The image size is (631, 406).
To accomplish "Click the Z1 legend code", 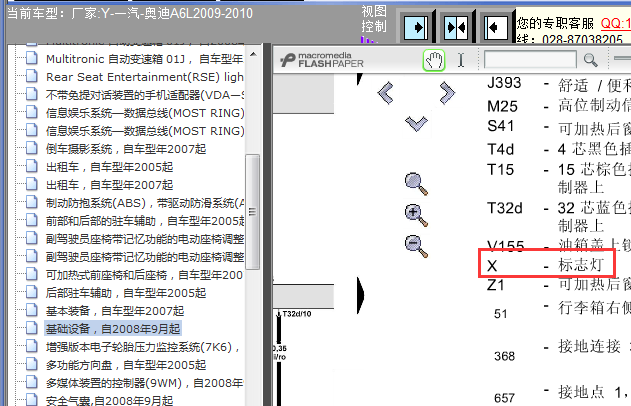I will (x=496, y=285).
